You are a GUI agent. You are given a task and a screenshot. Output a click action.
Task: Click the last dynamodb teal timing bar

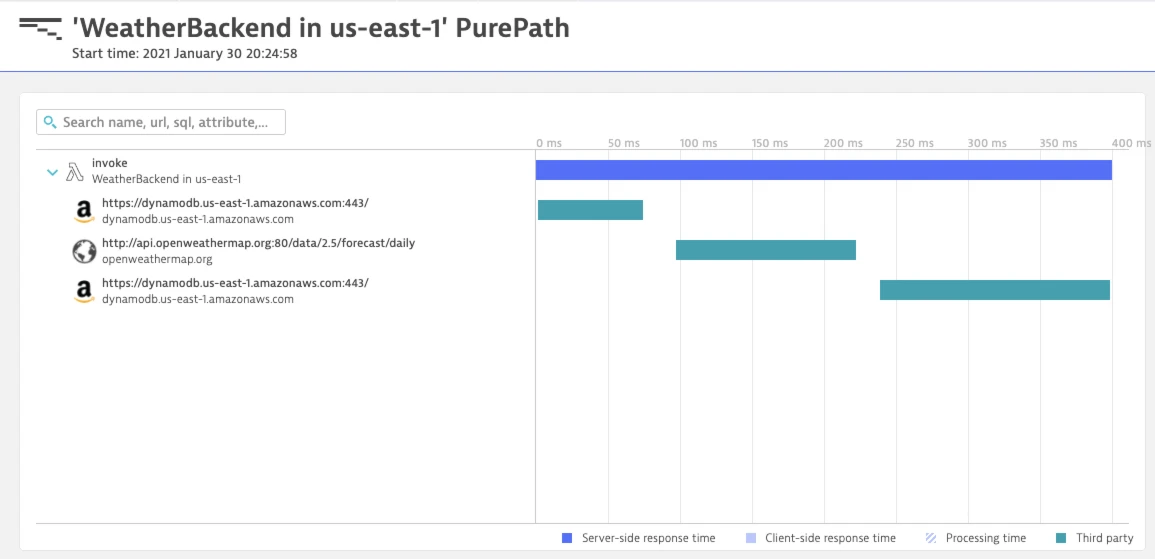[995, 290]
